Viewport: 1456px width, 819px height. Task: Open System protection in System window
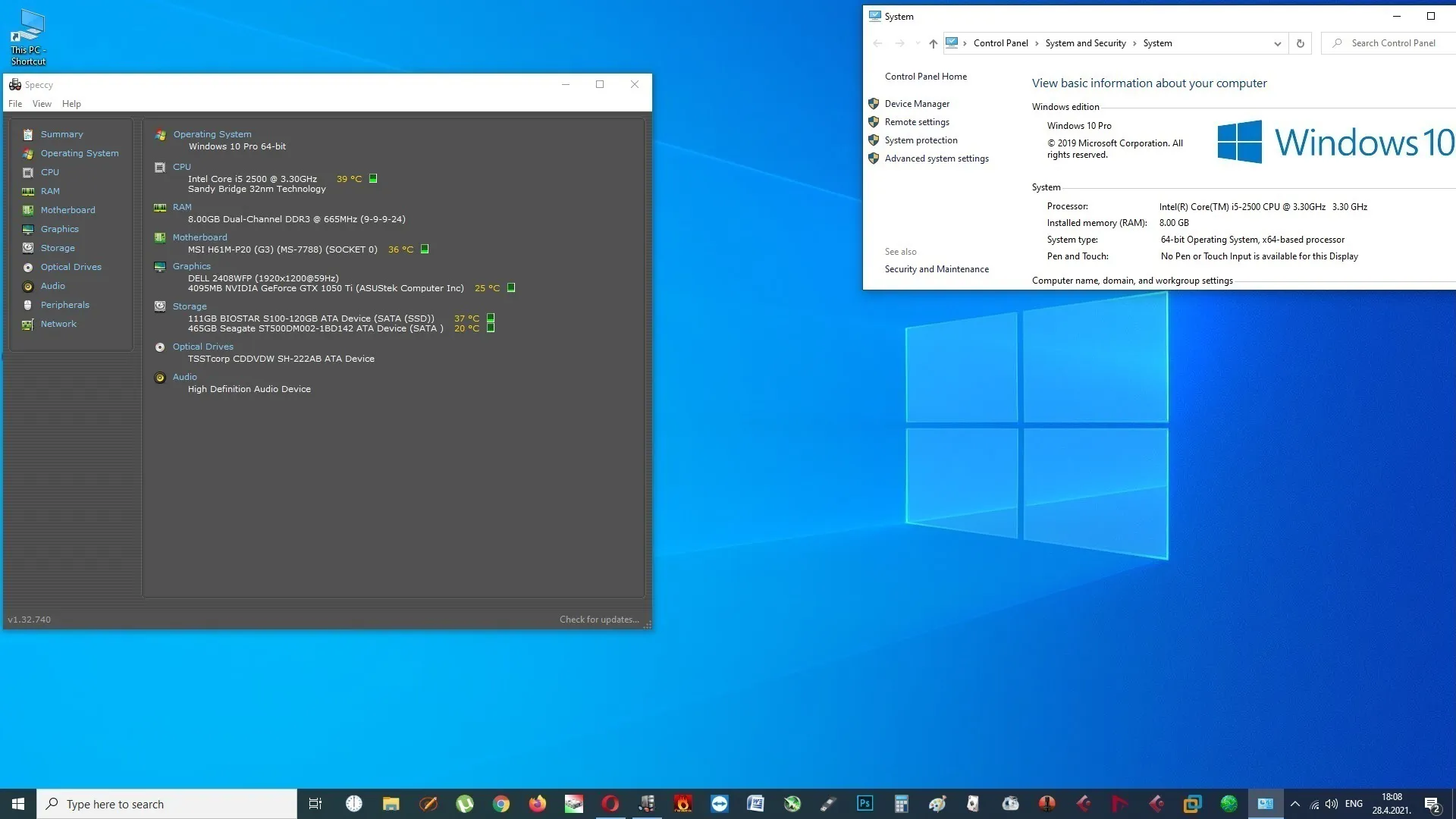coord(921,140)
